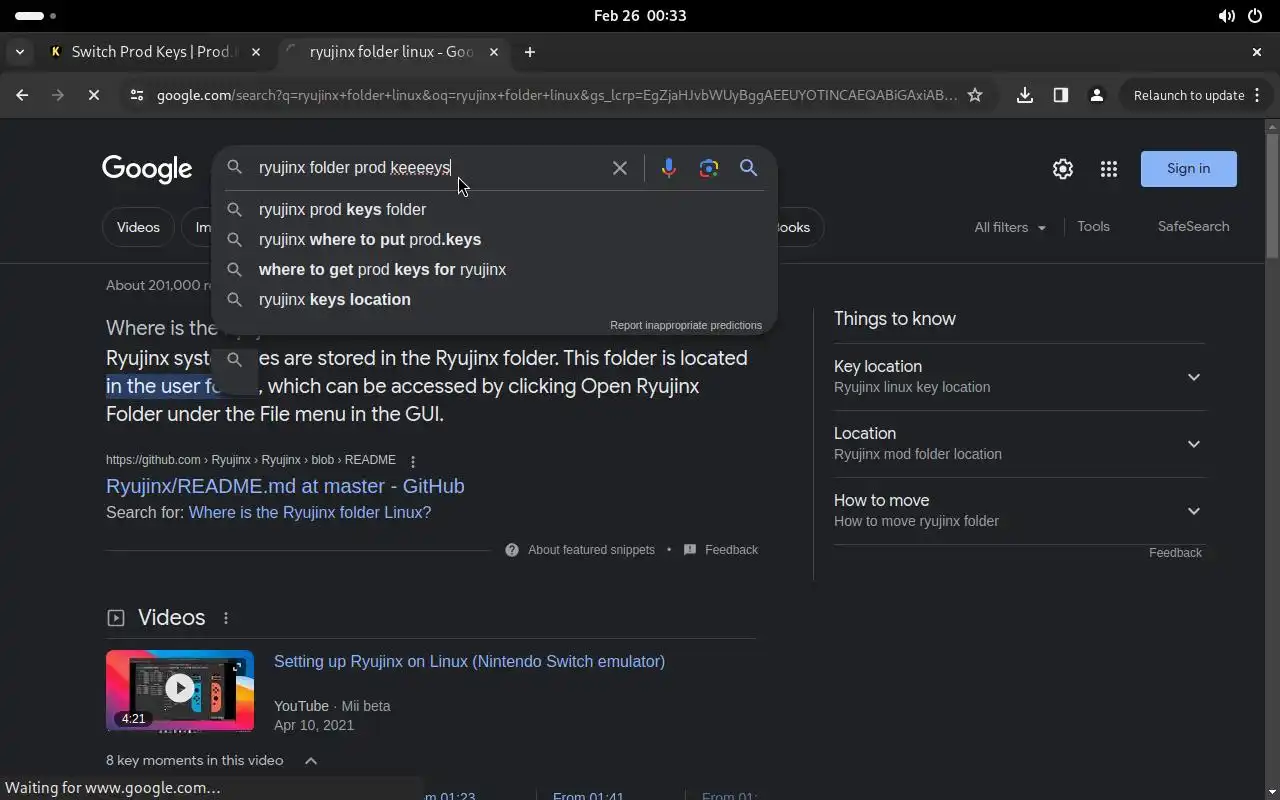Jump to key moment From 01:41
Screen dimensions: 1280x800
[x=588, y=796]
